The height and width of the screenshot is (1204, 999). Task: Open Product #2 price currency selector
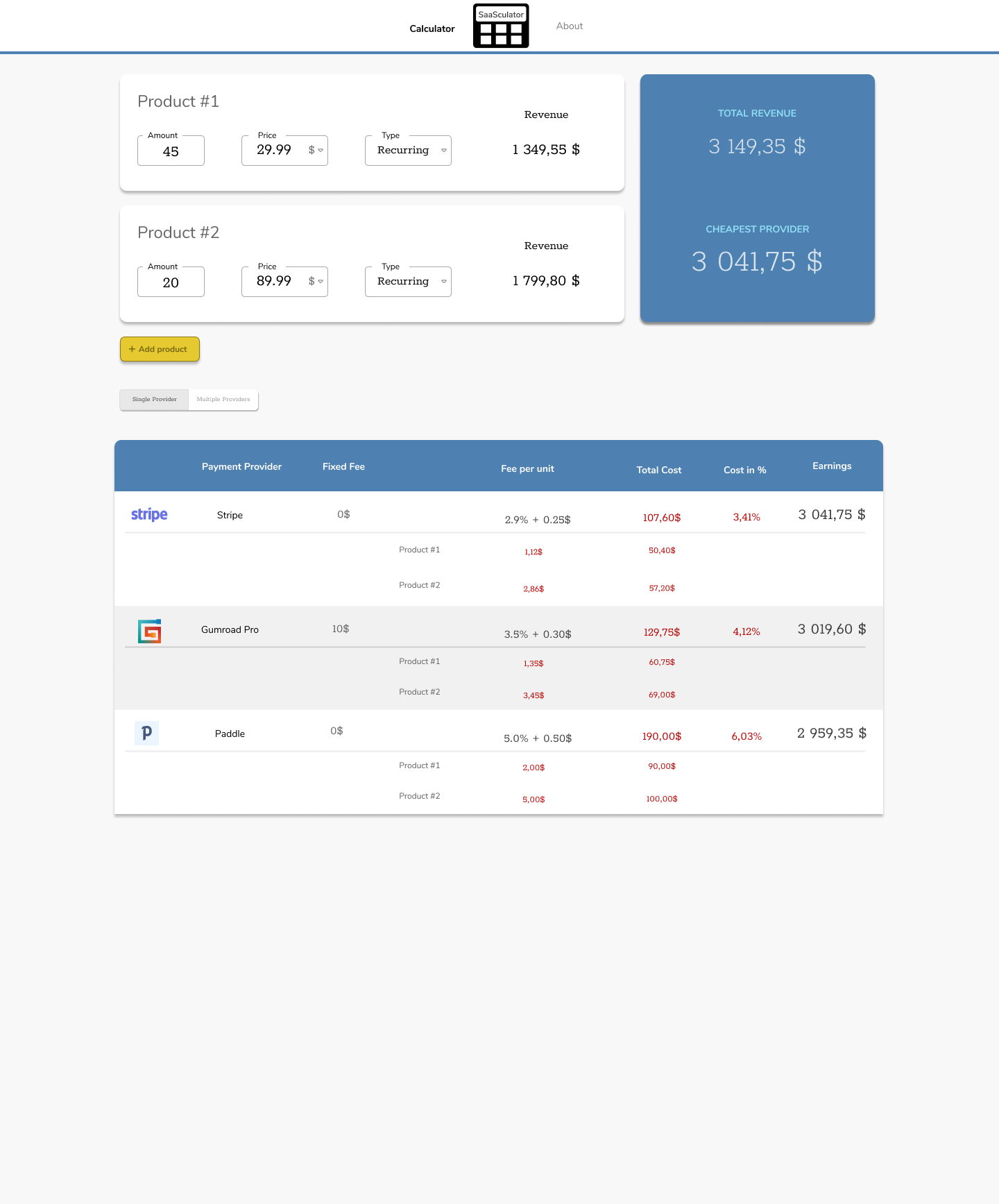[x=316, y=282]
